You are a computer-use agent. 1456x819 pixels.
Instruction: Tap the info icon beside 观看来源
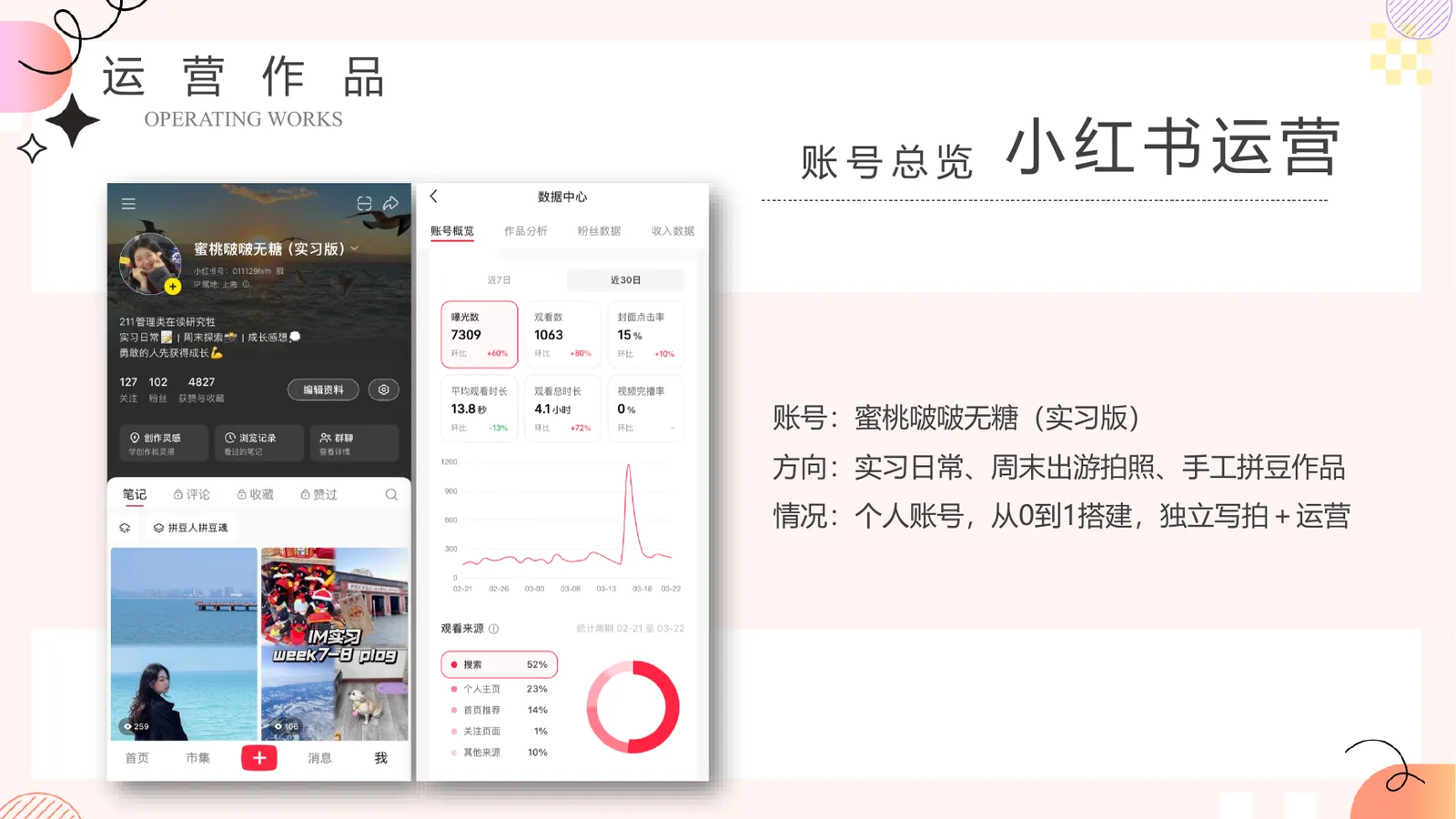pos(494,629)
